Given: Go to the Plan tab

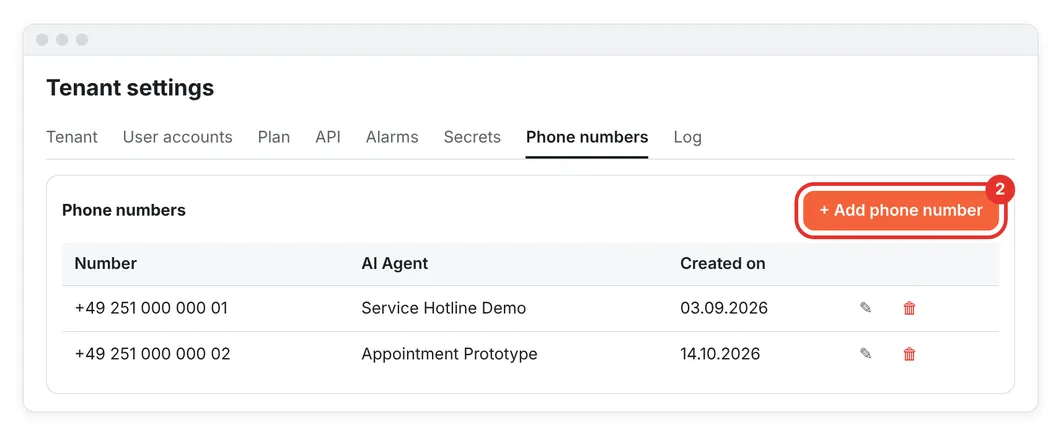Looking at the screenshot, I should tap(273, 137).
